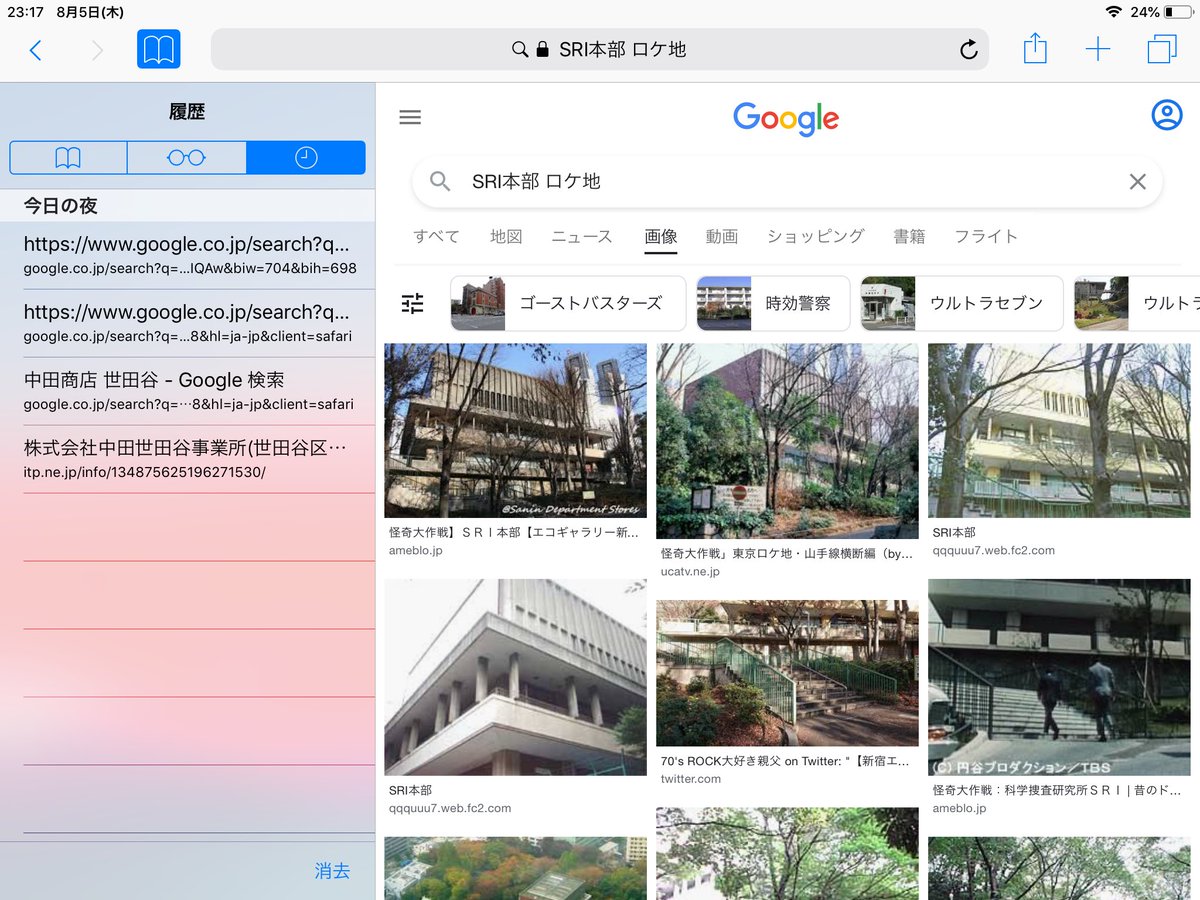The image size is (1200, 900).
Task: Open 70's ROCK大好き親父 Twitter image
Action: (787, 673)
